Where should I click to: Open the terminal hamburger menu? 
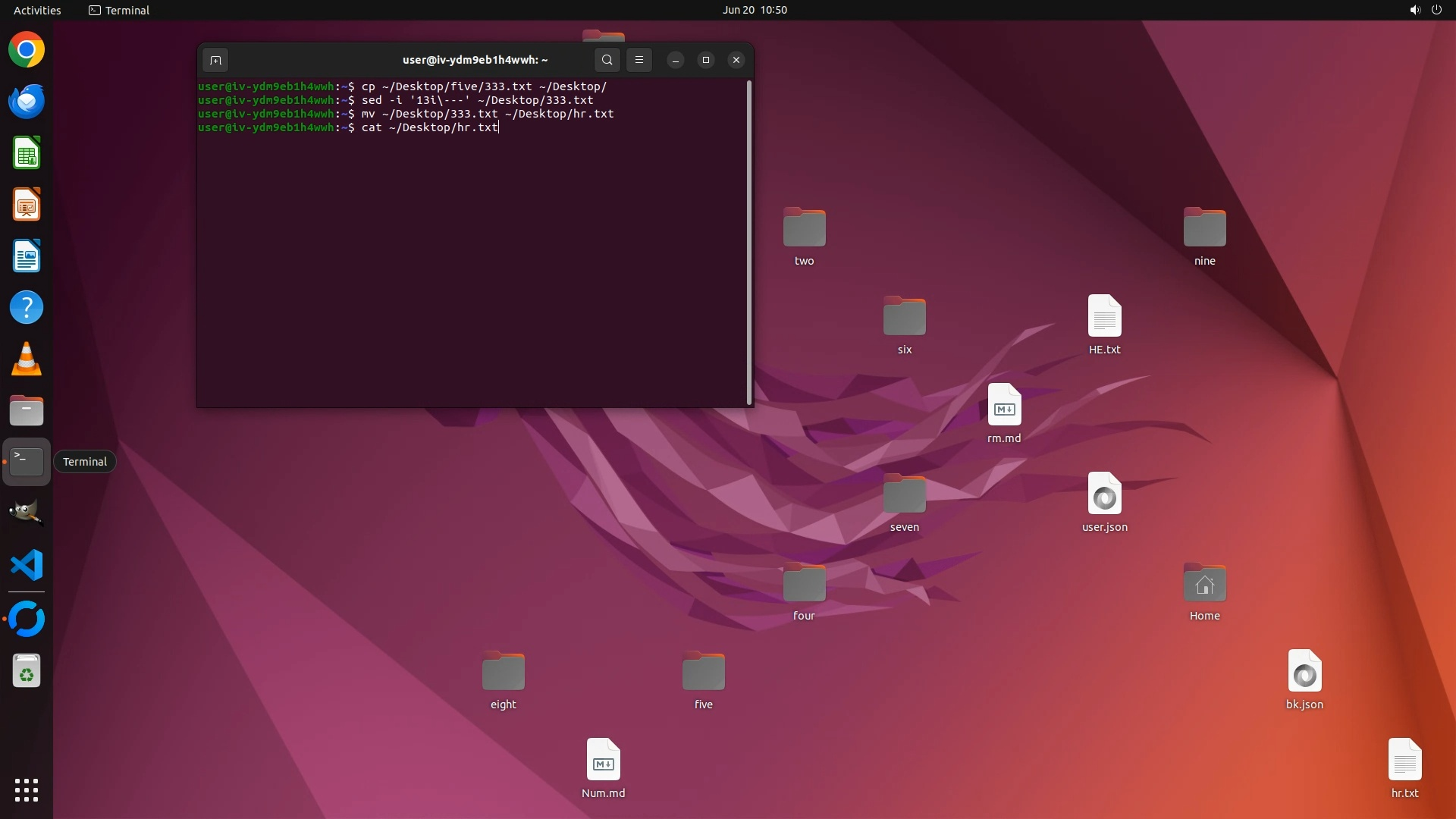click(639, 60)
